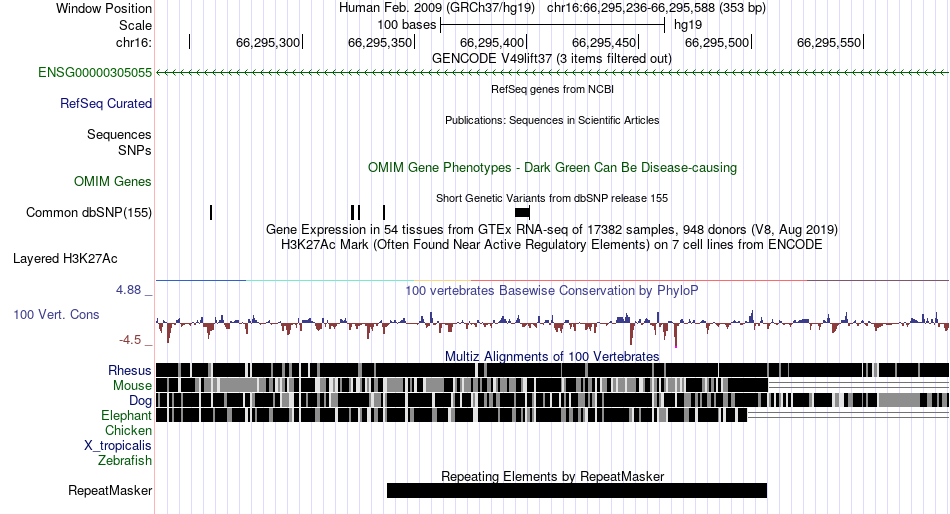Click the Common dbSNP(155) track label

click(89, 213)
